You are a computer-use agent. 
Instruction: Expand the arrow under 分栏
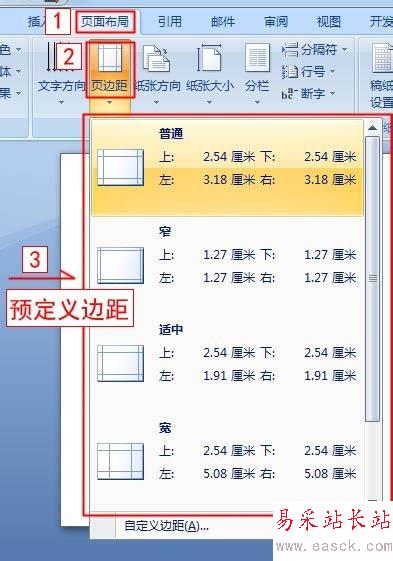click(257, 103)
